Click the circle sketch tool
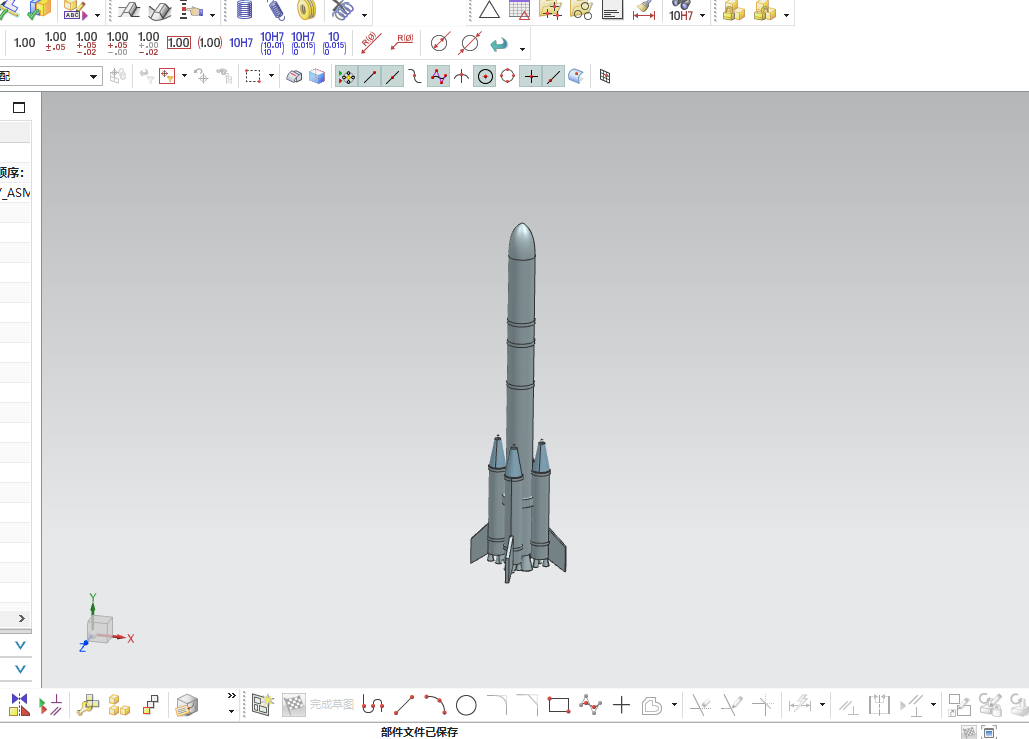Screen dimensions: 1029x739 click(466, 705)
